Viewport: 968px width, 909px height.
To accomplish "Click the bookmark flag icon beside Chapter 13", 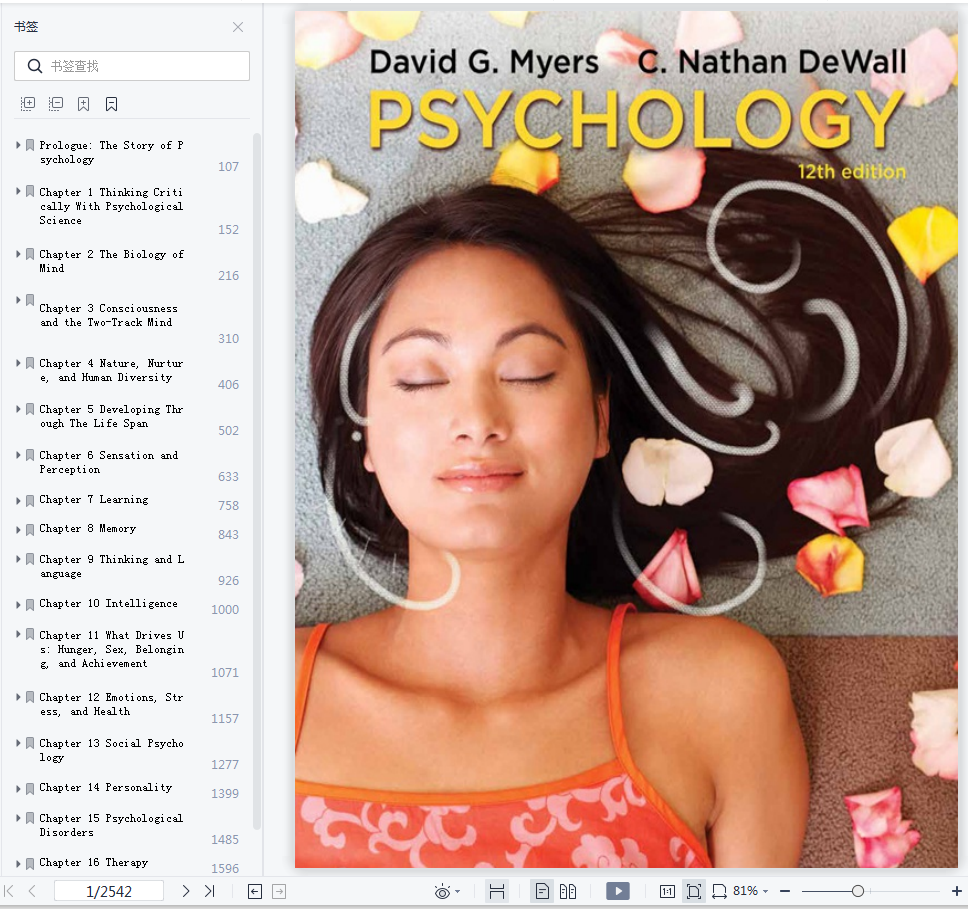I will 30,743.
